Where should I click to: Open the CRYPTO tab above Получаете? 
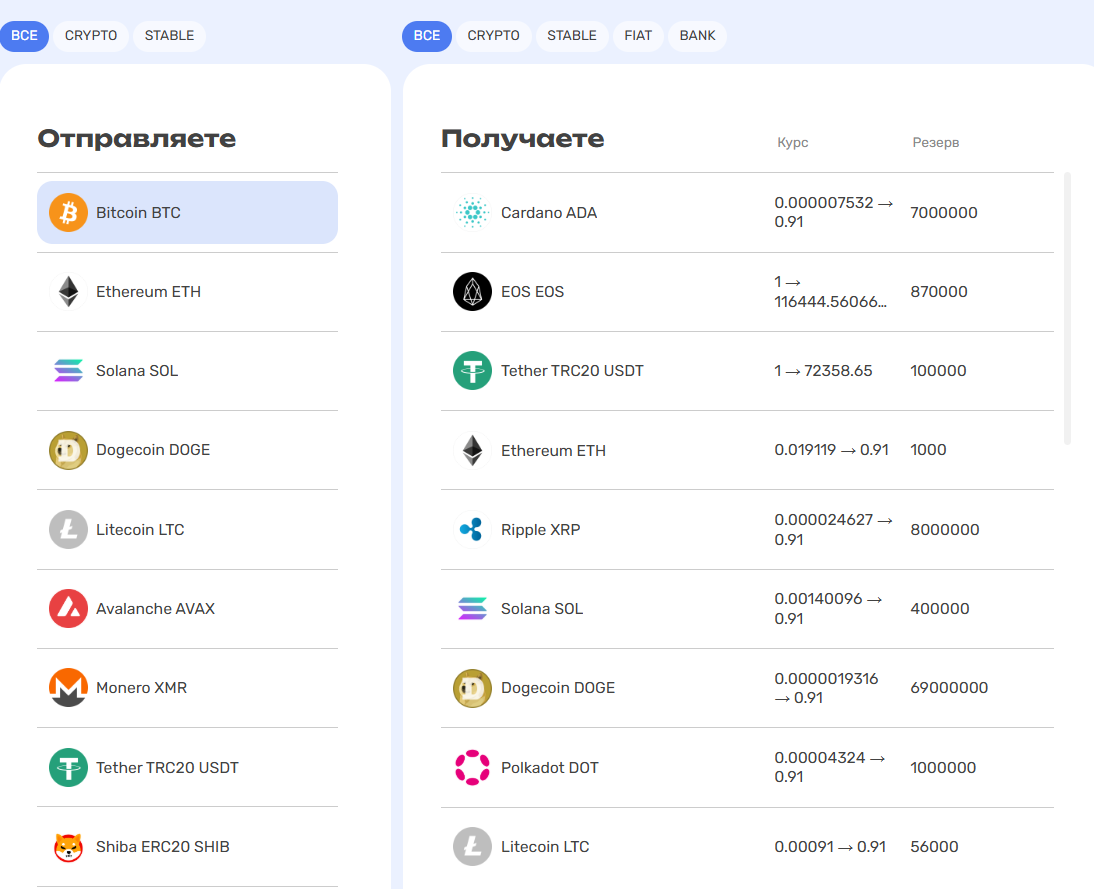tap(493, 36)
